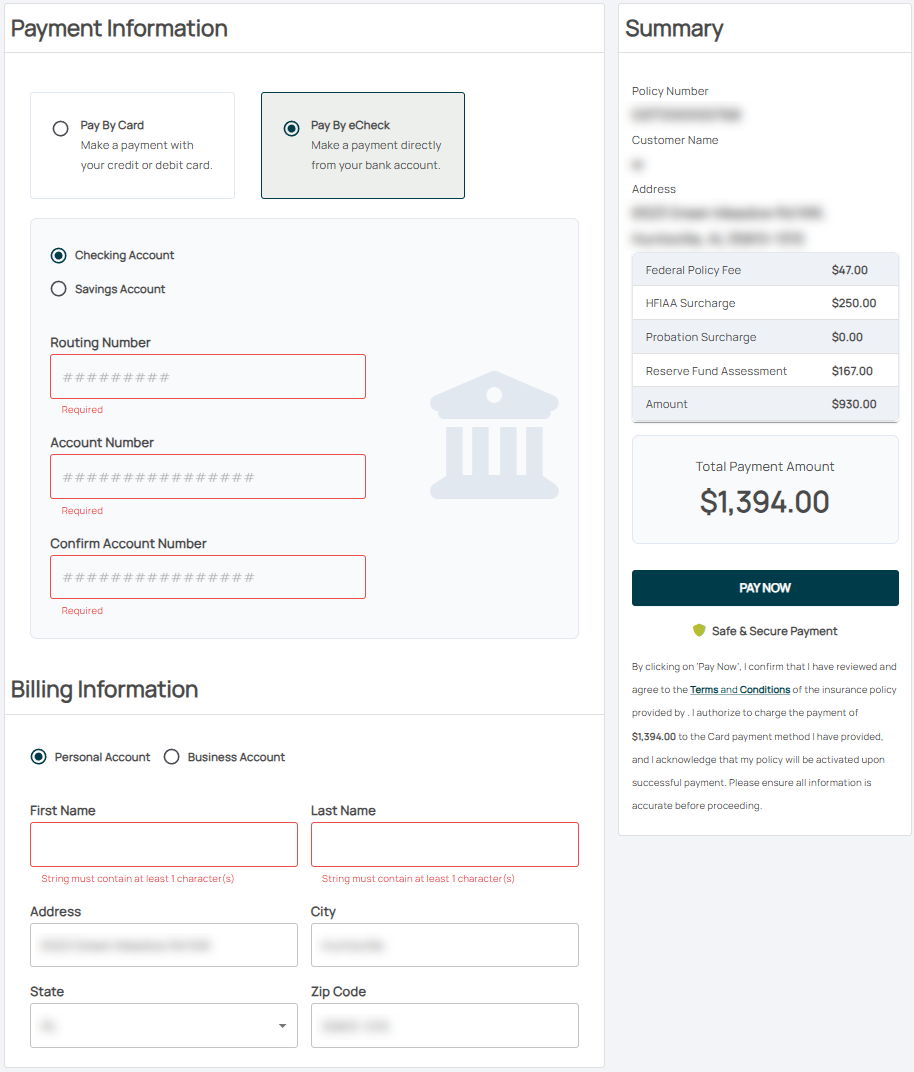The image size is (914, 1072).
Task: Click the Zip Code field
Action: tap(445, 1025)
